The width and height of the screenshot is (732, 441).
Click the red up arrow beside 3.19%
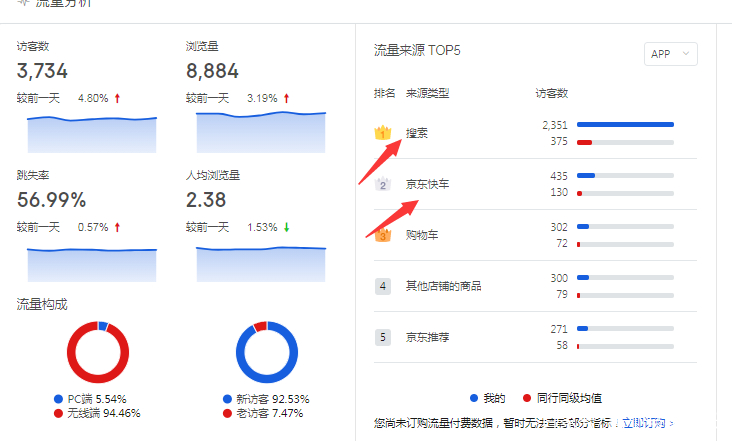tap(286, 98)
